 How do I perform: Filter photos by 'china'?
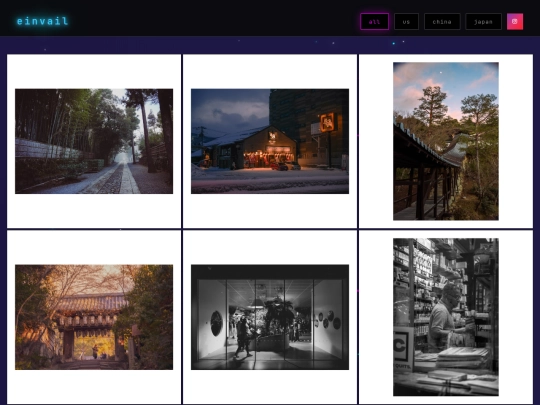[x=442, y=22]
